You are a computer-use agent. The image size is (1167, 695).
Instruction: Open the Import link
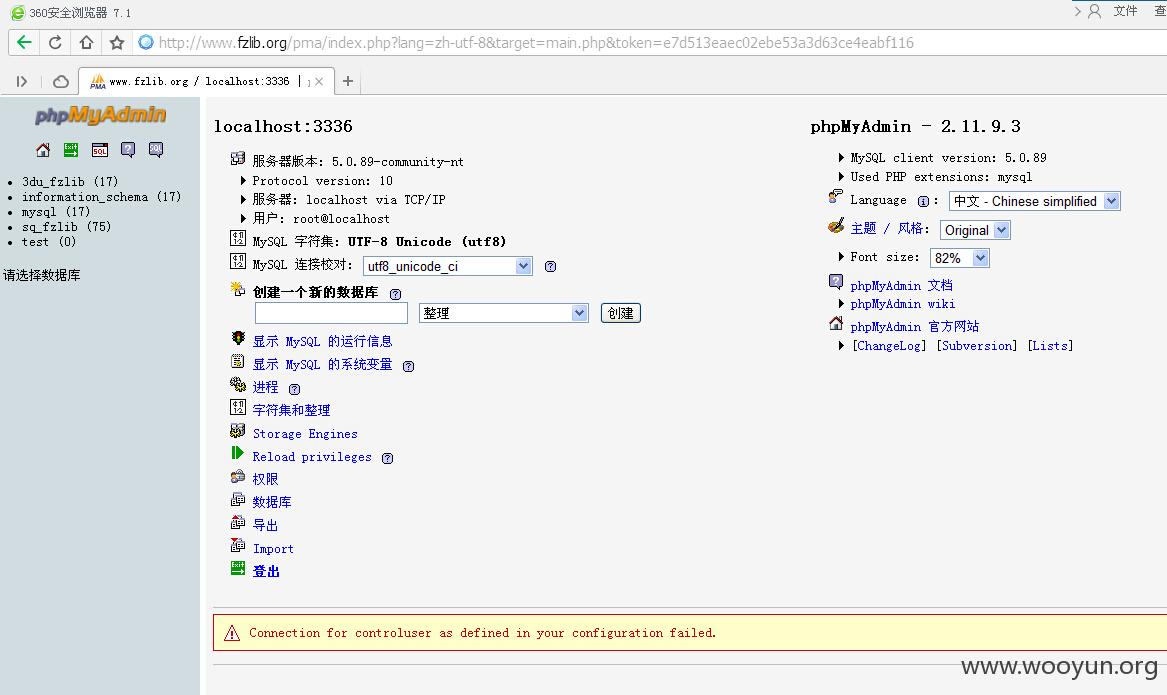[x=273, y=549]
